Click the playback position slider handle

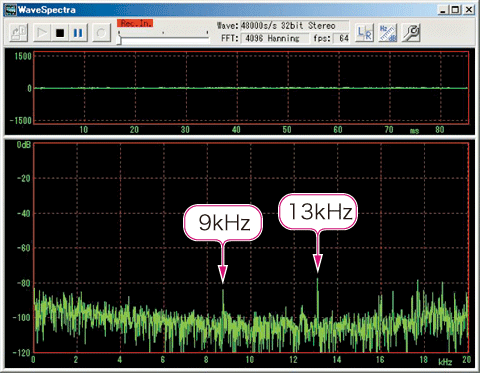(x=119, y=40)
